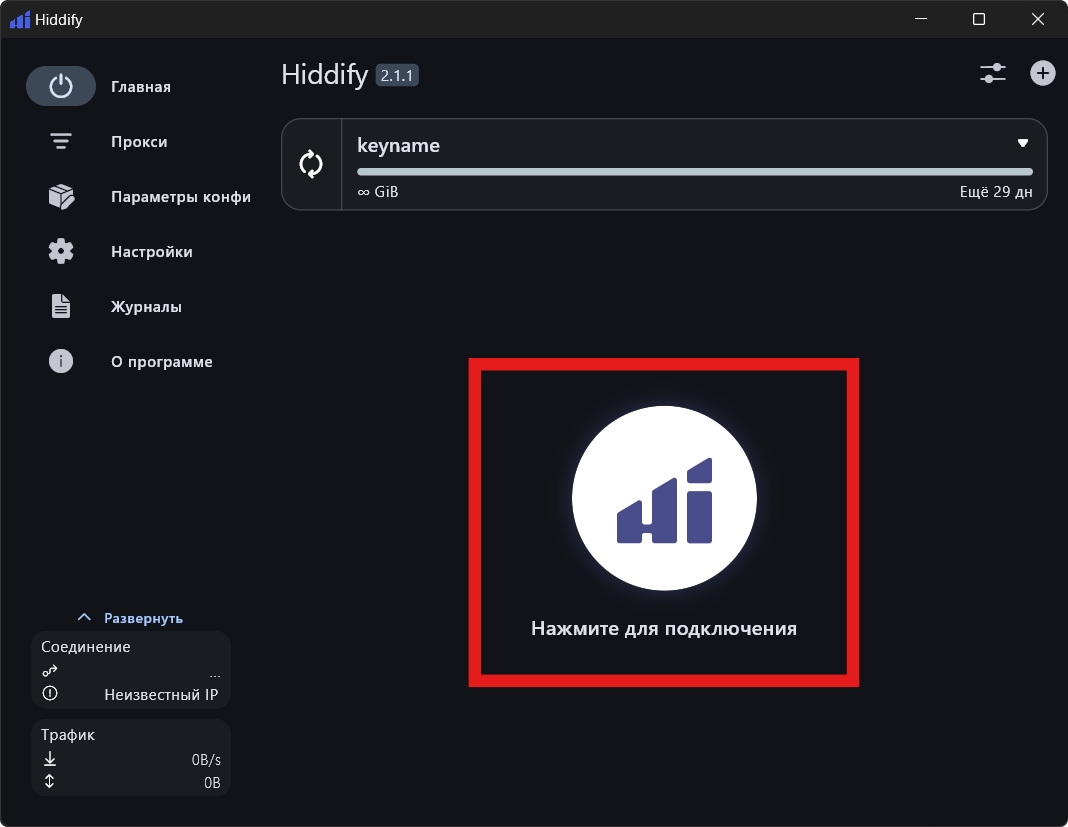Click the Hiddify logo in title bar
Screen dimensions: 1068x827
(x=20, y=19)
